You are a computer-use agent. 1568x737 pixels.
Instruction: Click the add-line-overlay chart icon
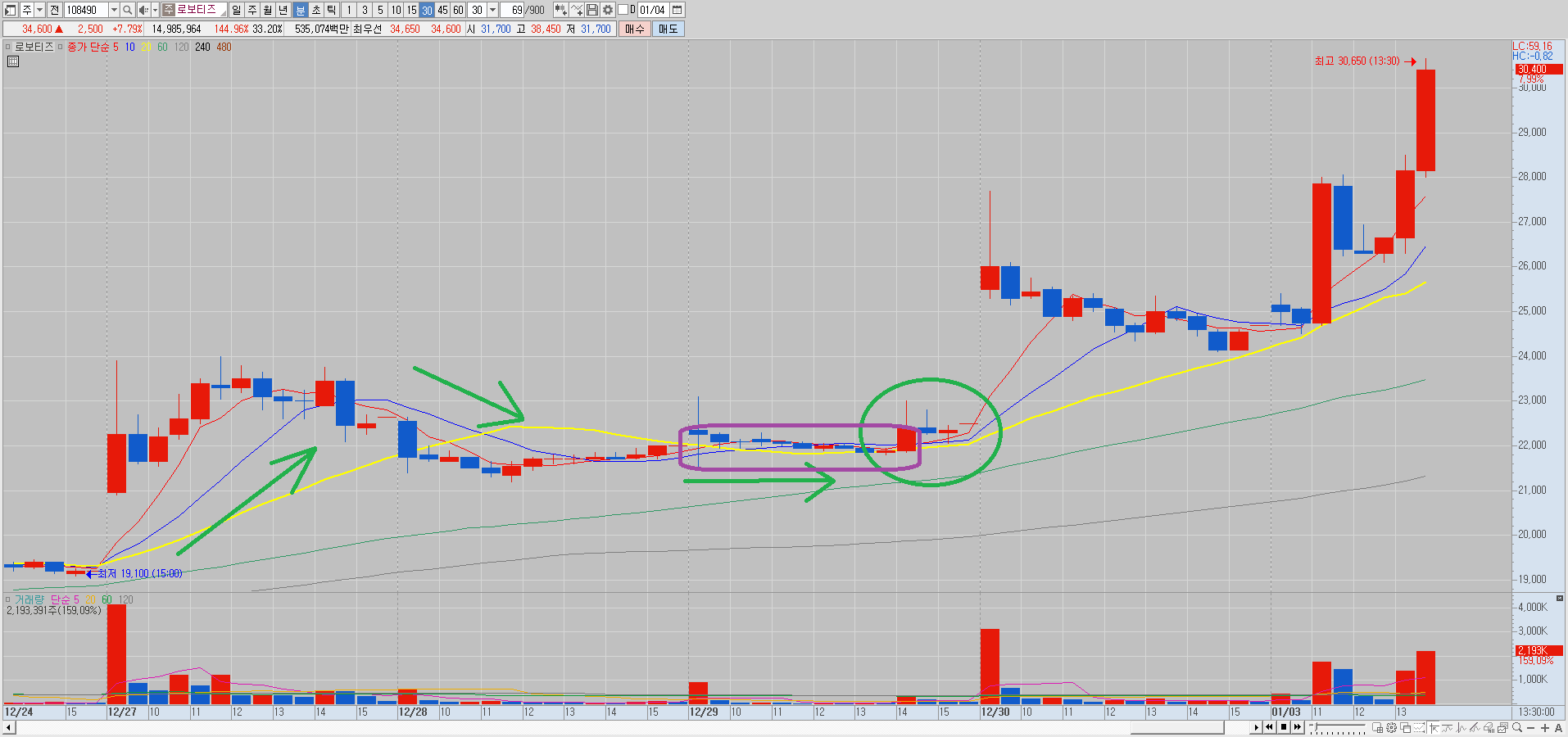point(577,10)
